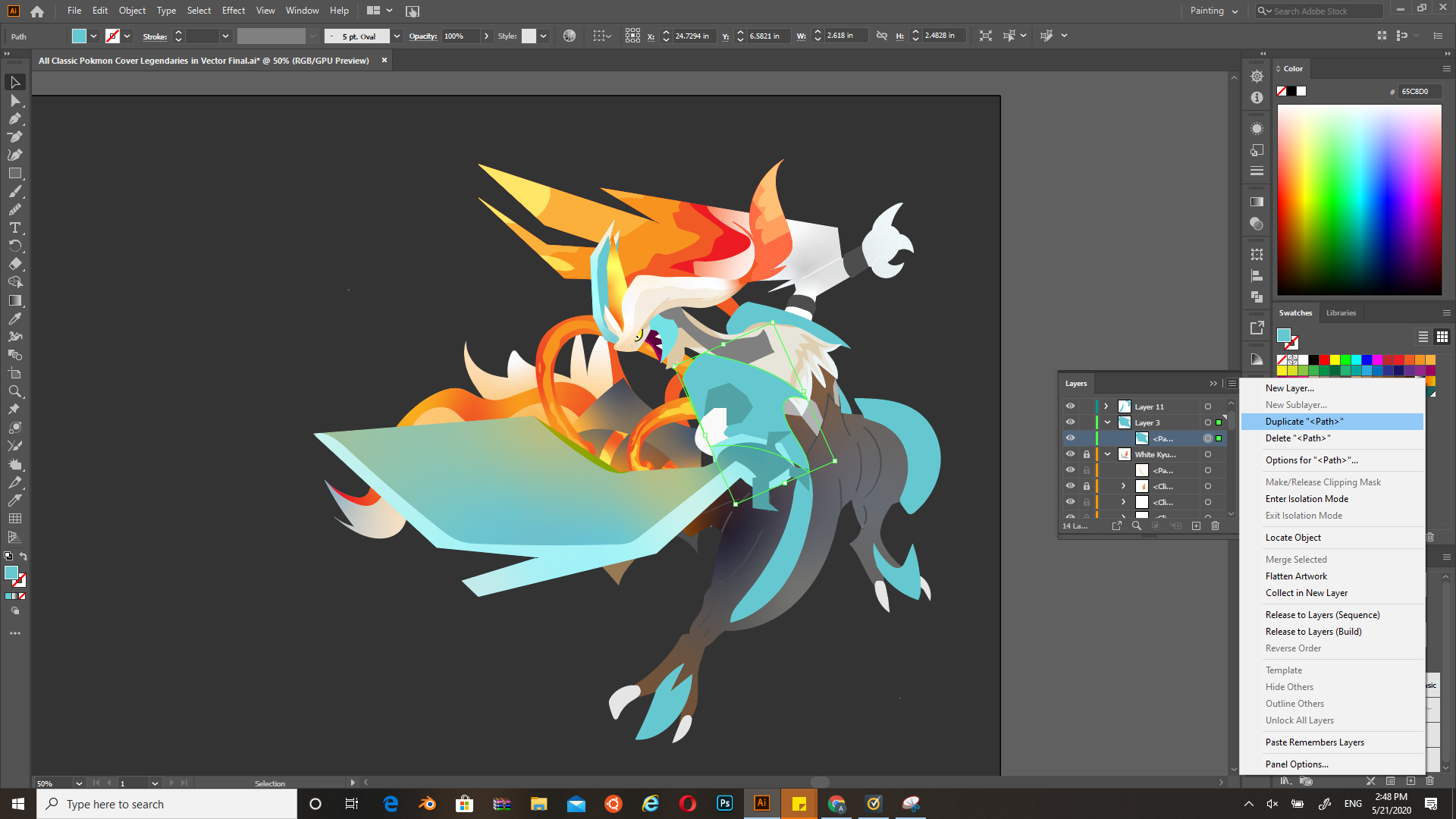1456x819 pixels.
Task: Open the Info panel dock icon
Action: pos(1257,98)
